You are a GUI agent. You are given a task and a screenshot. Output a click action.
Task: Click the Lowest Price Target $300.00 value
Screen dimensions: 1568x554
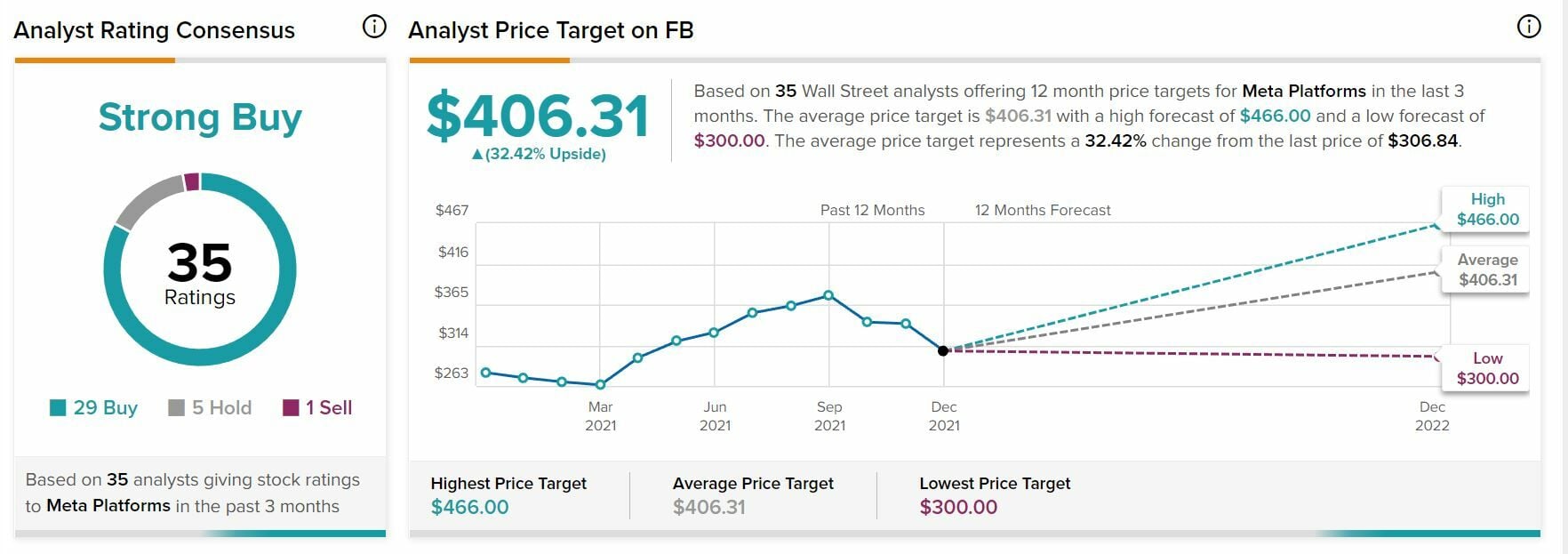[958, 508]
